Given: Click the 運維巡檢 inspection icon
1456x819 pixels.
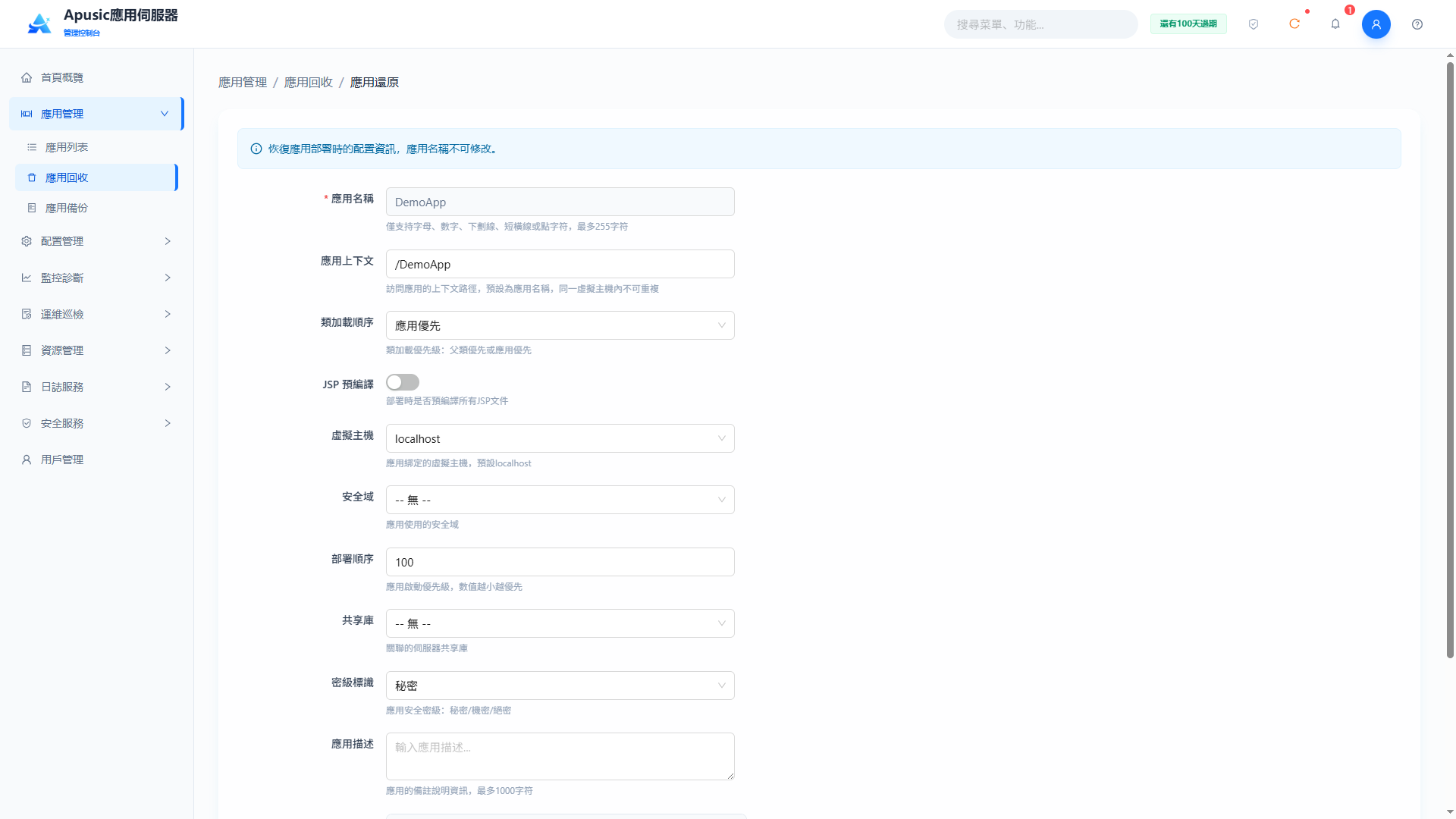Looking at the screenshot, I should click(27, 314).
